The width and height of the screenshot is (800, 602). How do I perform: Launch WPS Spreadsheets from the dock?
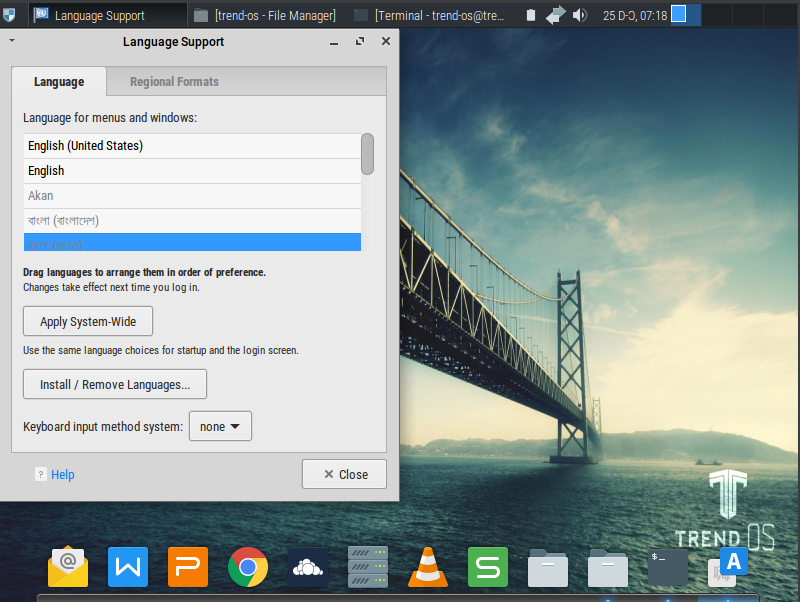488,567
